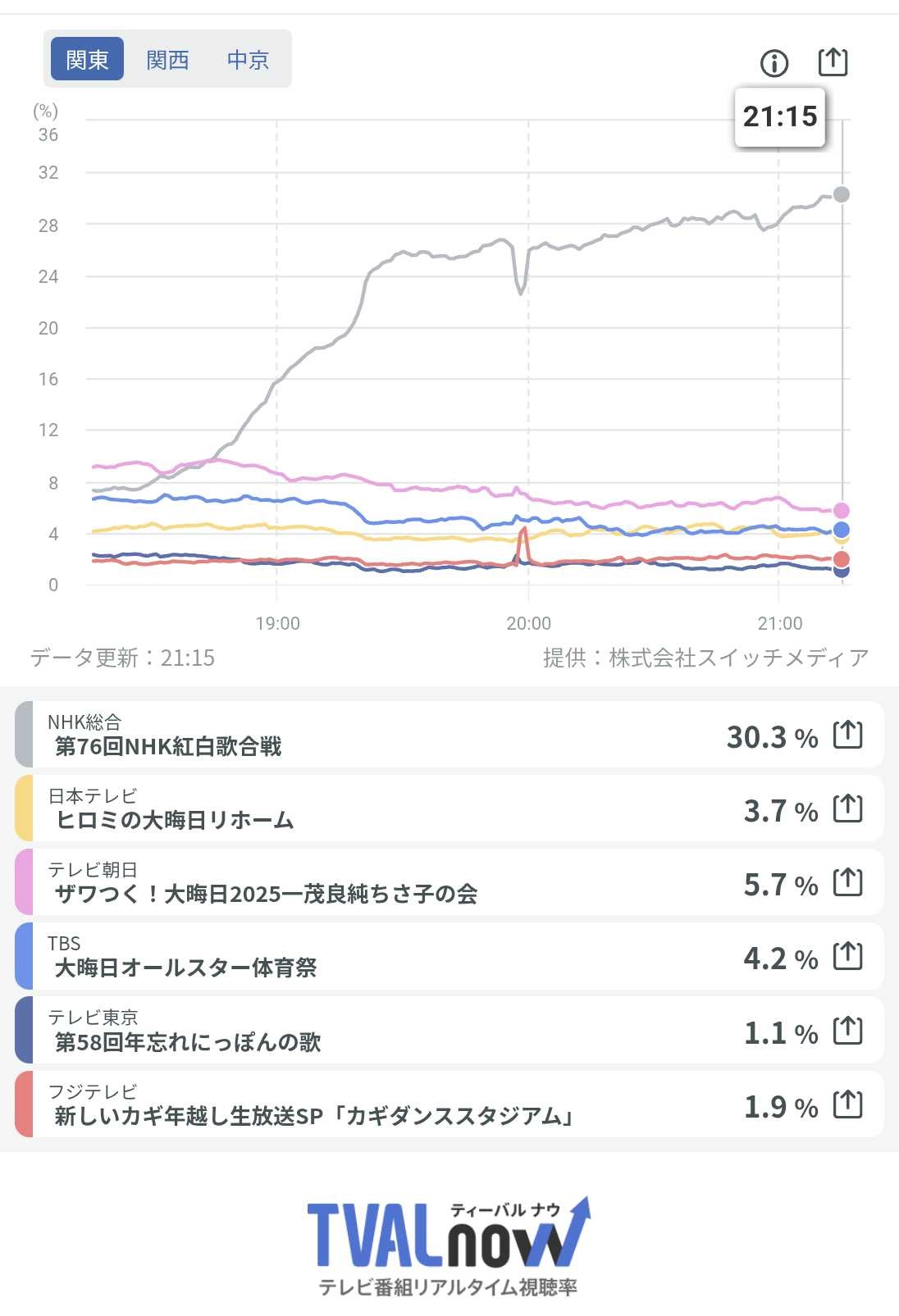Share the ザワつく！大晦日2025 5.7% rating
This screenshot has height=1316, width=899.
[847, 882]
